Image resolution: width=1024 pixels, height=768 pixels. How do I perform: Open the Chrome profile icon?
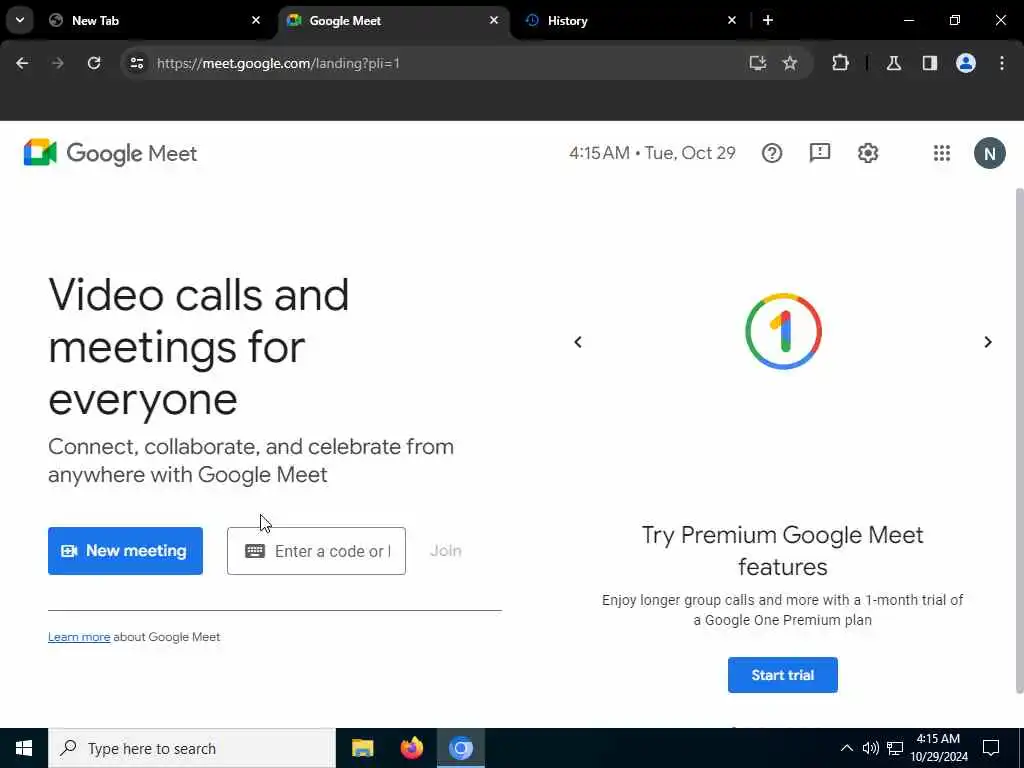coord(965,63)
